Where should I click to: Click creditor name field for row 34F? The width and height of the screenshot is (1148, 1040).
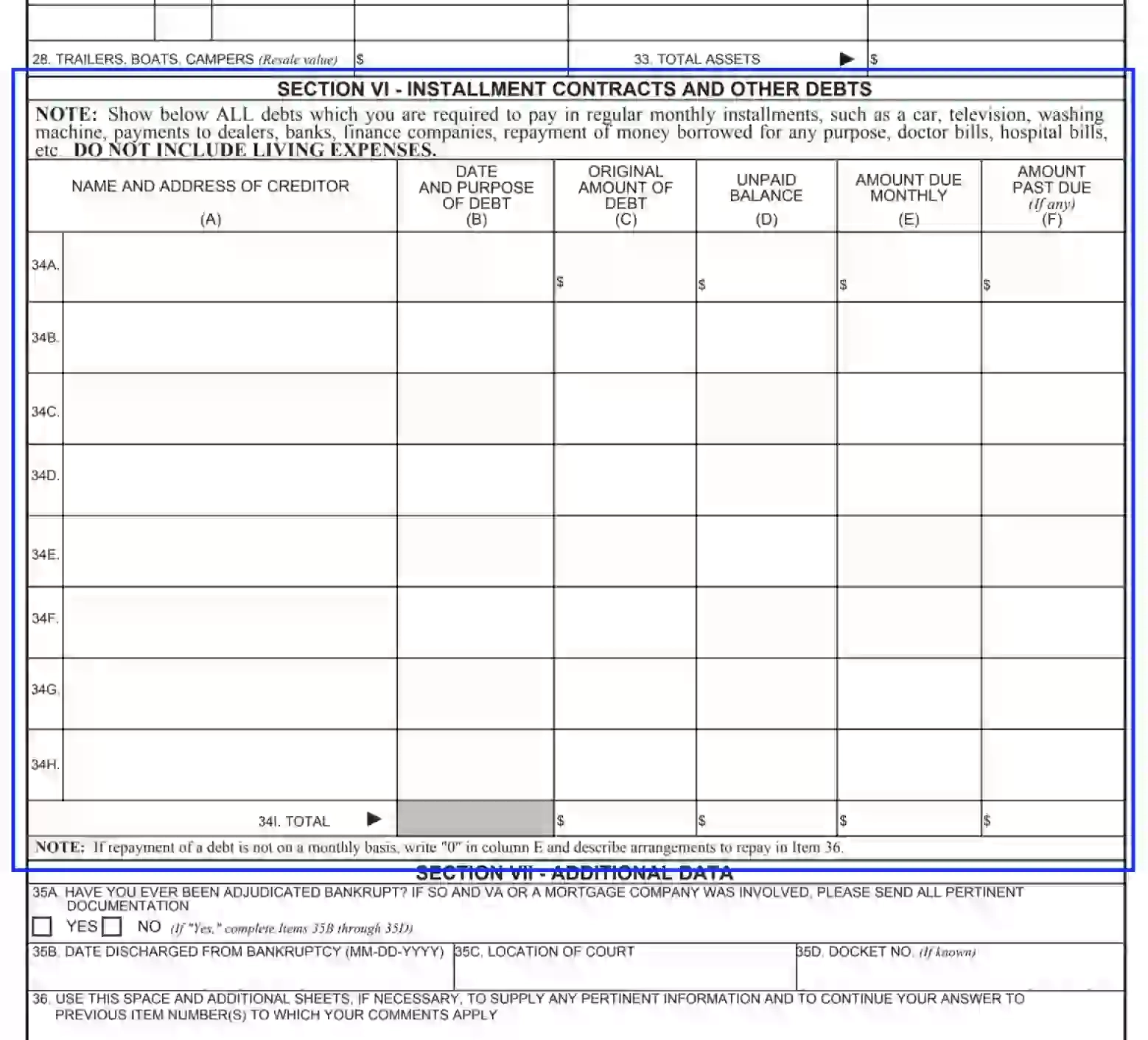tap(230, 622)
